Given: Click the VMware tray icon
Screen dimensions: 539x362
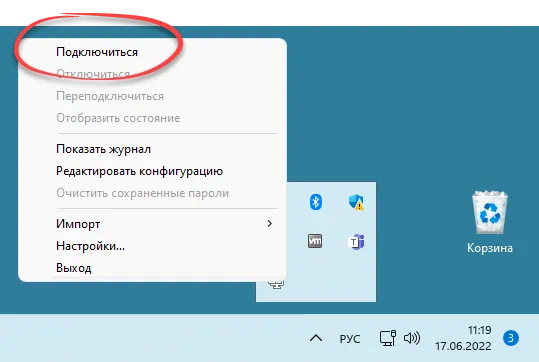Looking at the screenshot, I should [x=315, y=241].
